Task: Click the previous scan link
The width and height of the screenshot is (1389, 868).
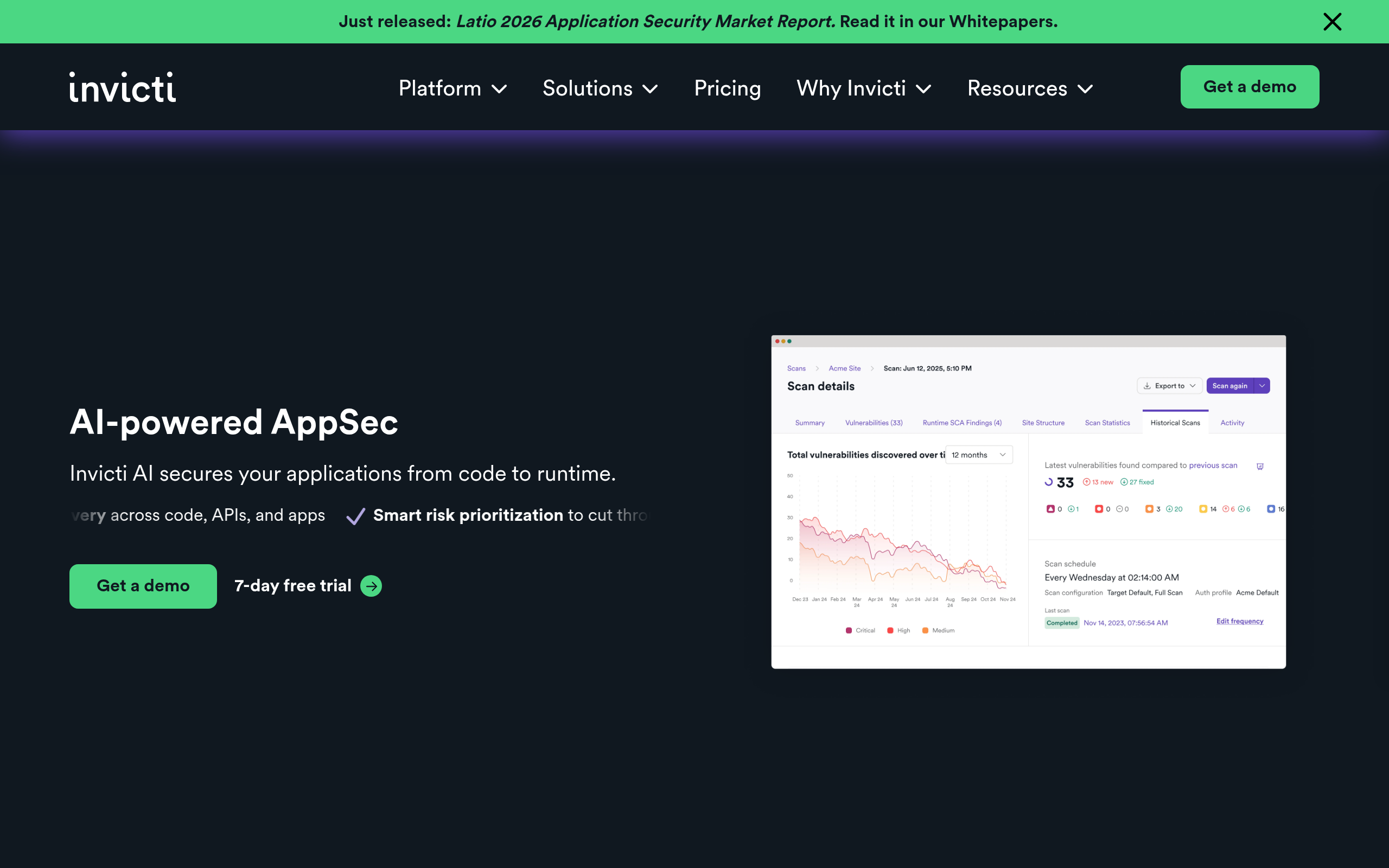Action: [1213, 465]
